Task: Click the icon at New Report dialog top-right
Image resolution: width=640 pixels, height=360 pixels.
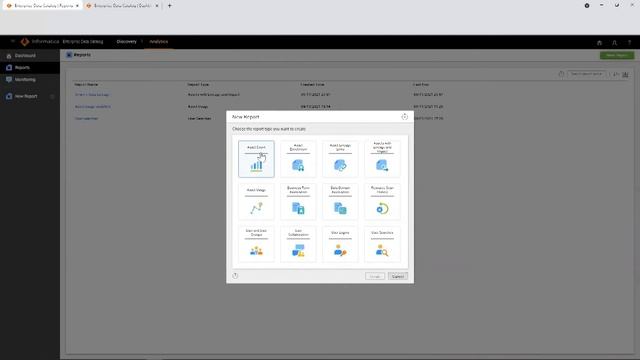Action: 404,117
